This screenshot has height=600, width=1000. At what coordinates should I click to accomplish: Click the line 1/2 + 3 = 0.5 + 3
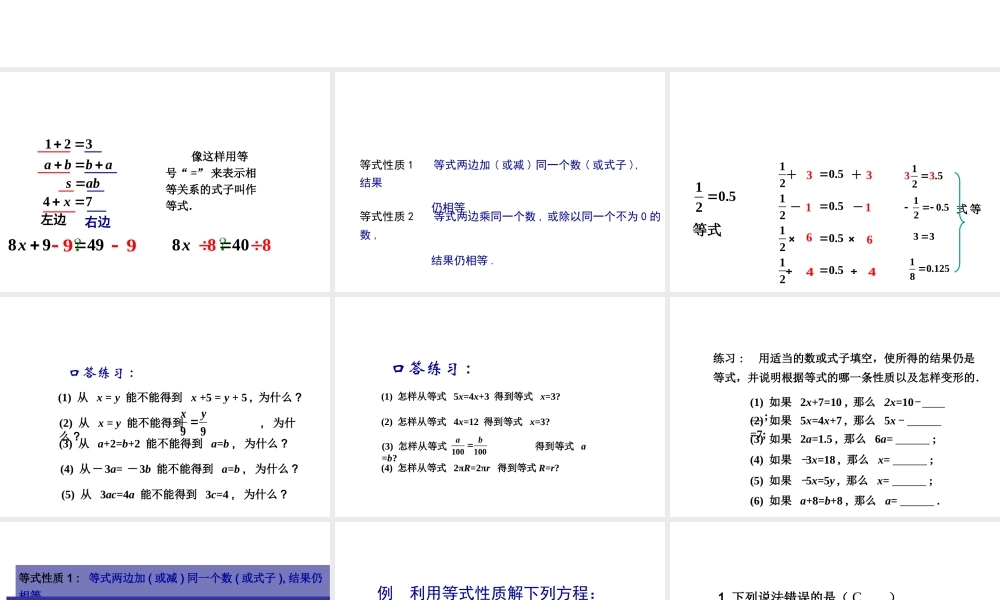pos(825,175)
